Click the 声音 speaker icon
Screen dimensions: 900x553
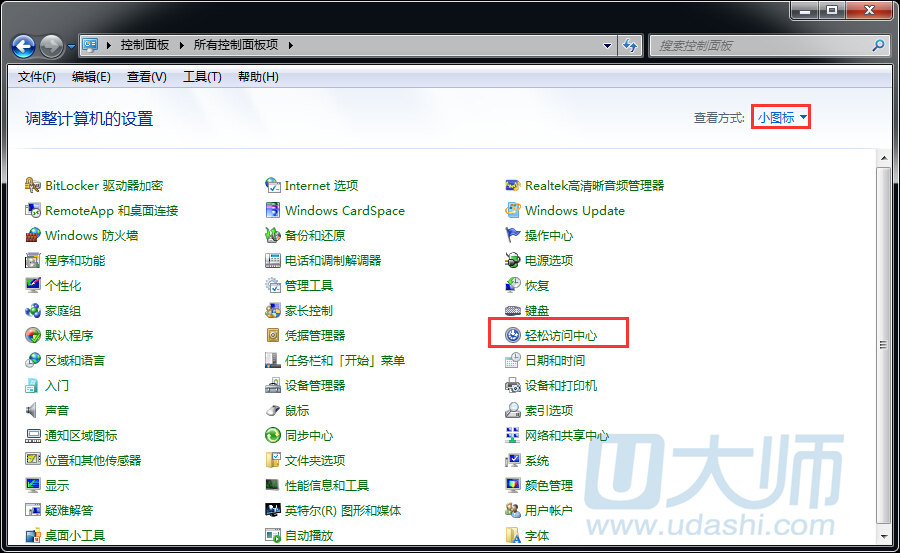click(33, 410)
